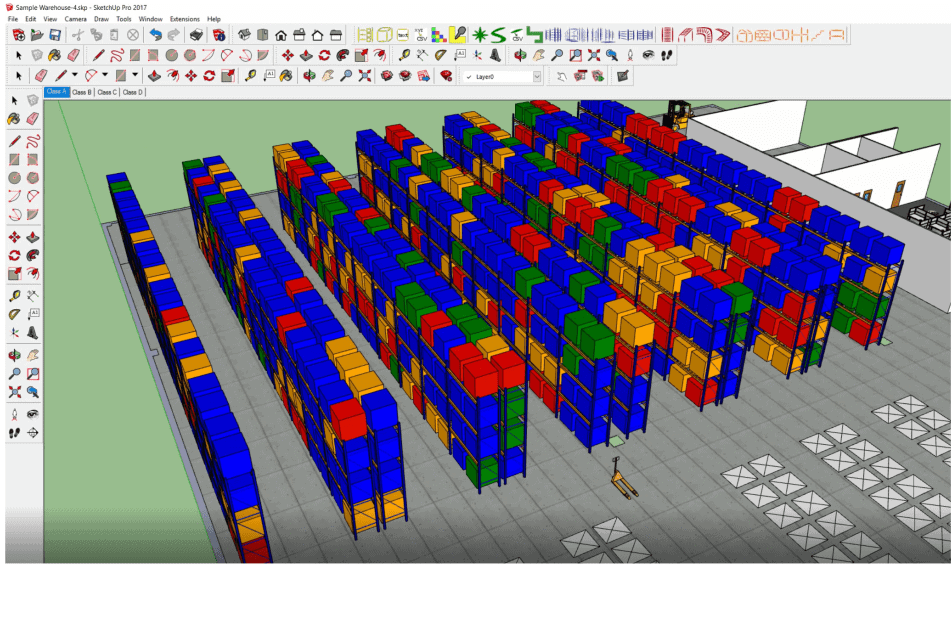Select the Axes tool in left palette
The width and height of the screenshot is (952, 635).
(x=15, y=333)
